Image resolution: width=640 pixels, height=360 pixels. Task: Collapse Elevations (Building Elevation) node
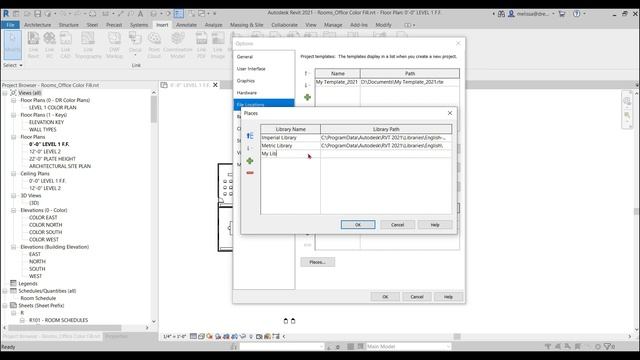[13, 247]
